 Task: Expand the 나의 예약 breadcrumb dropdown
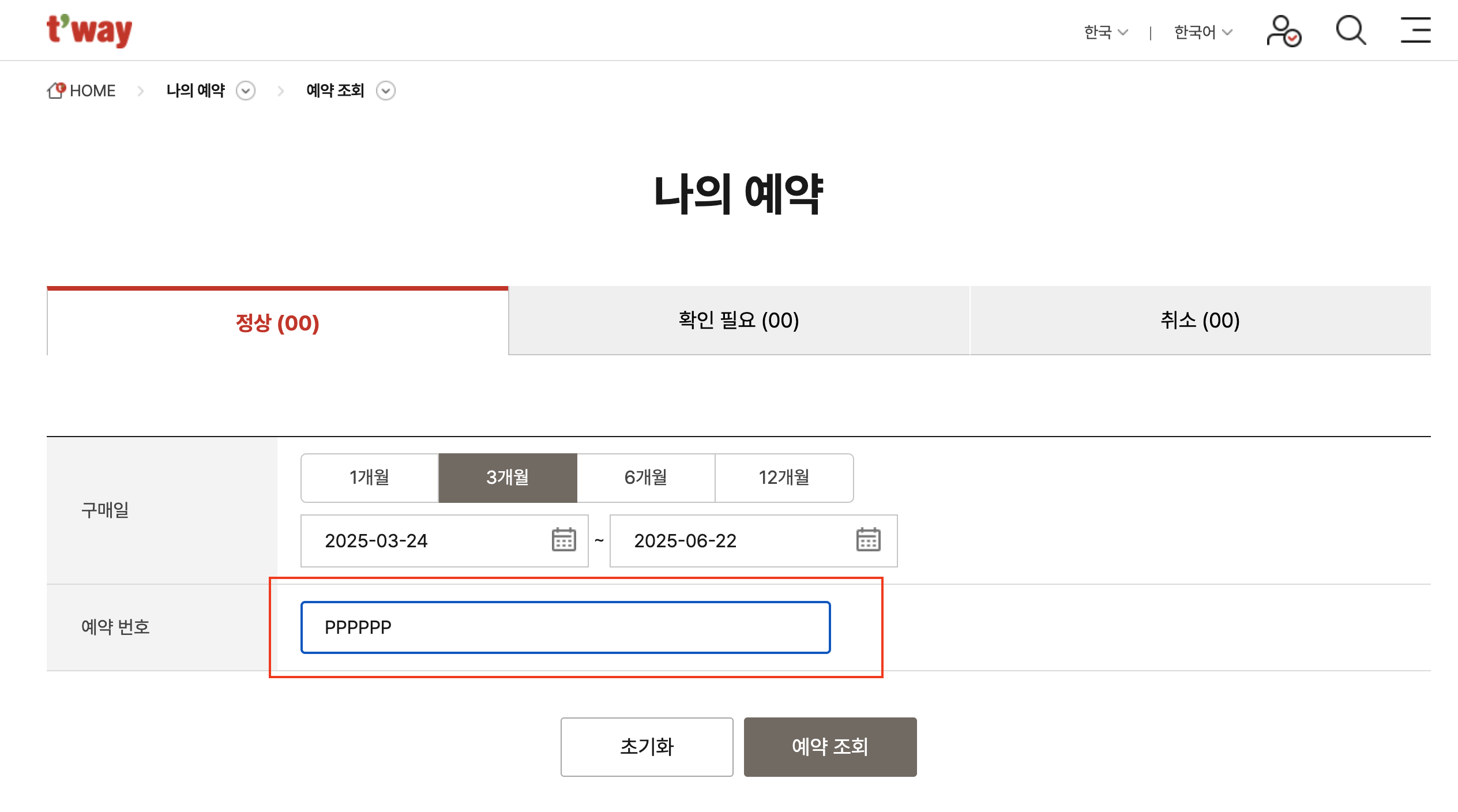click(x=246, y=91)
